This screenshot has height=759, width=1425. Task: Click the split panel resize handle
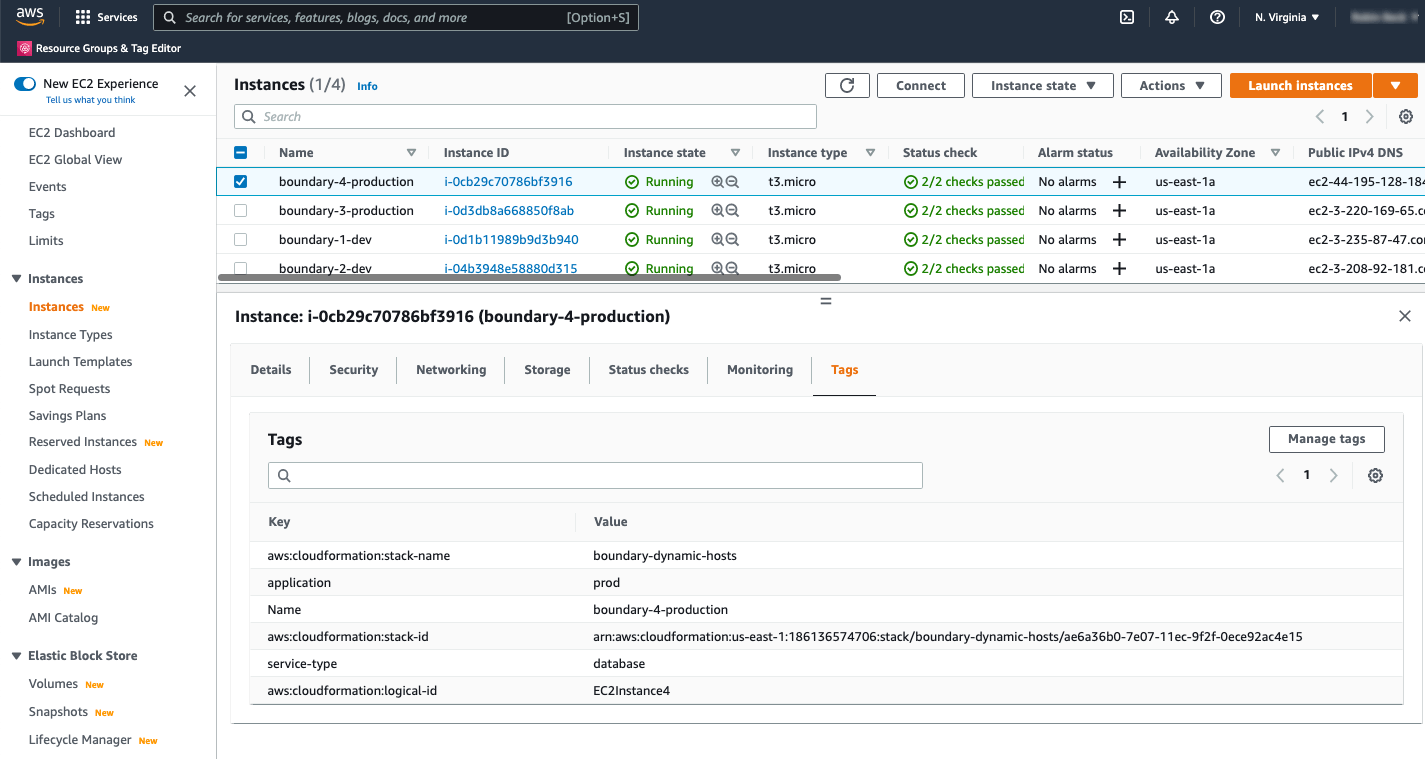[826, 301]
